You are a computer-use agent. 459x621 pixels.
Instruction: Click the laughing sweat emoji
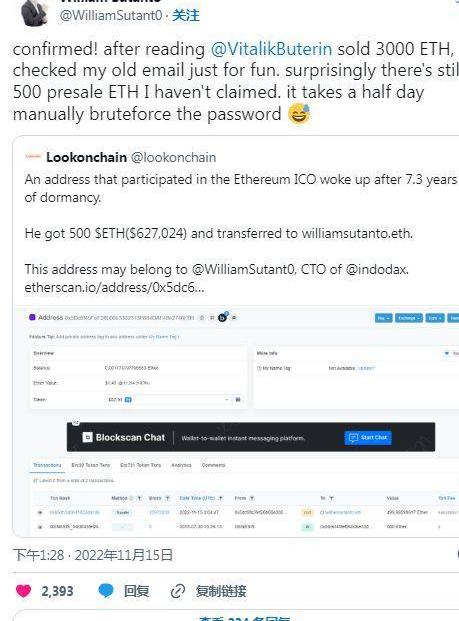pos(299,114)
